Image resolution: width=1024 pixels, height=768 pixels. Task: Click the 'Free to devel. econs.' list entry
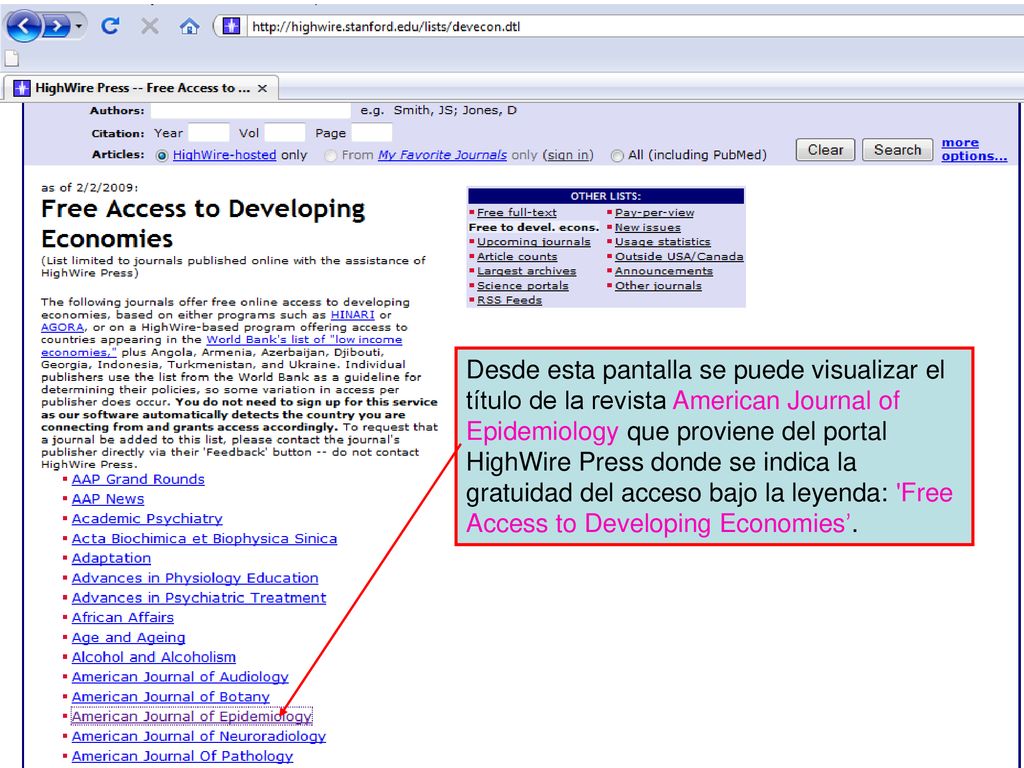coord(534,227)
